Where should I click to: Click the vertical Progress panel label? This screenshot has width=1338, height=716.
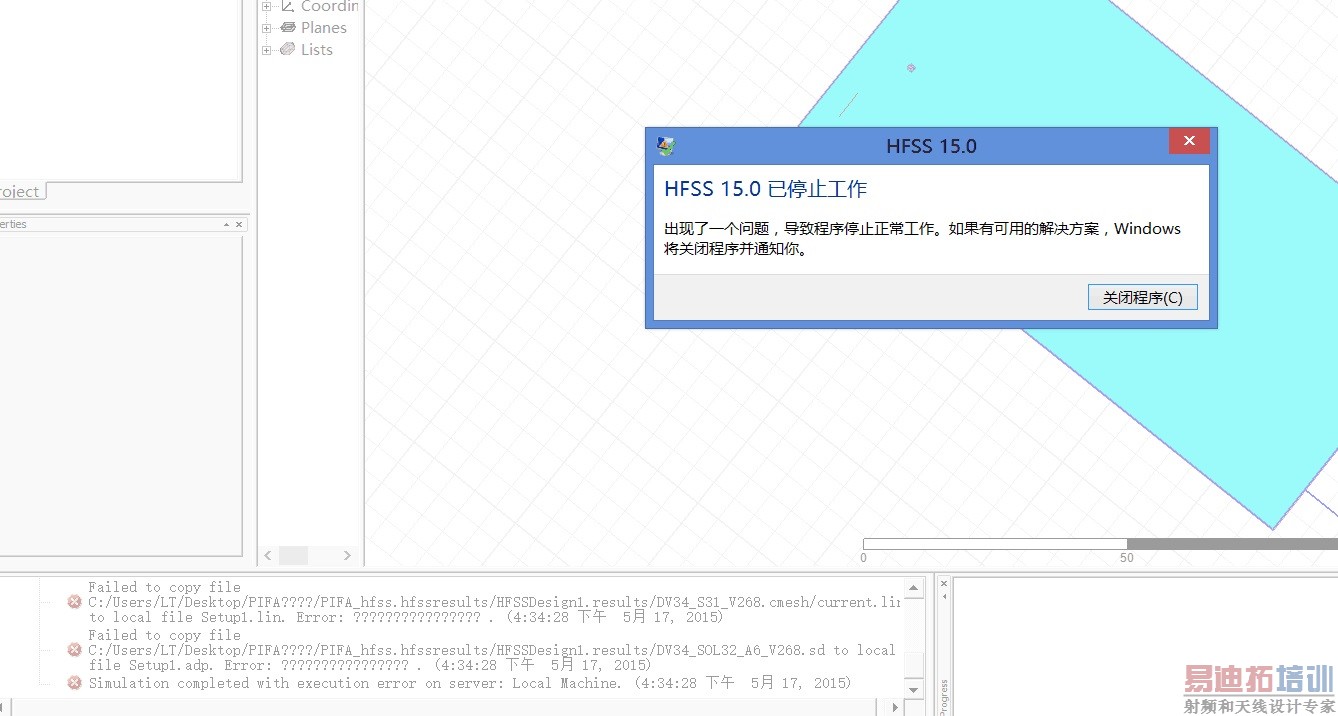click(943, 696)
